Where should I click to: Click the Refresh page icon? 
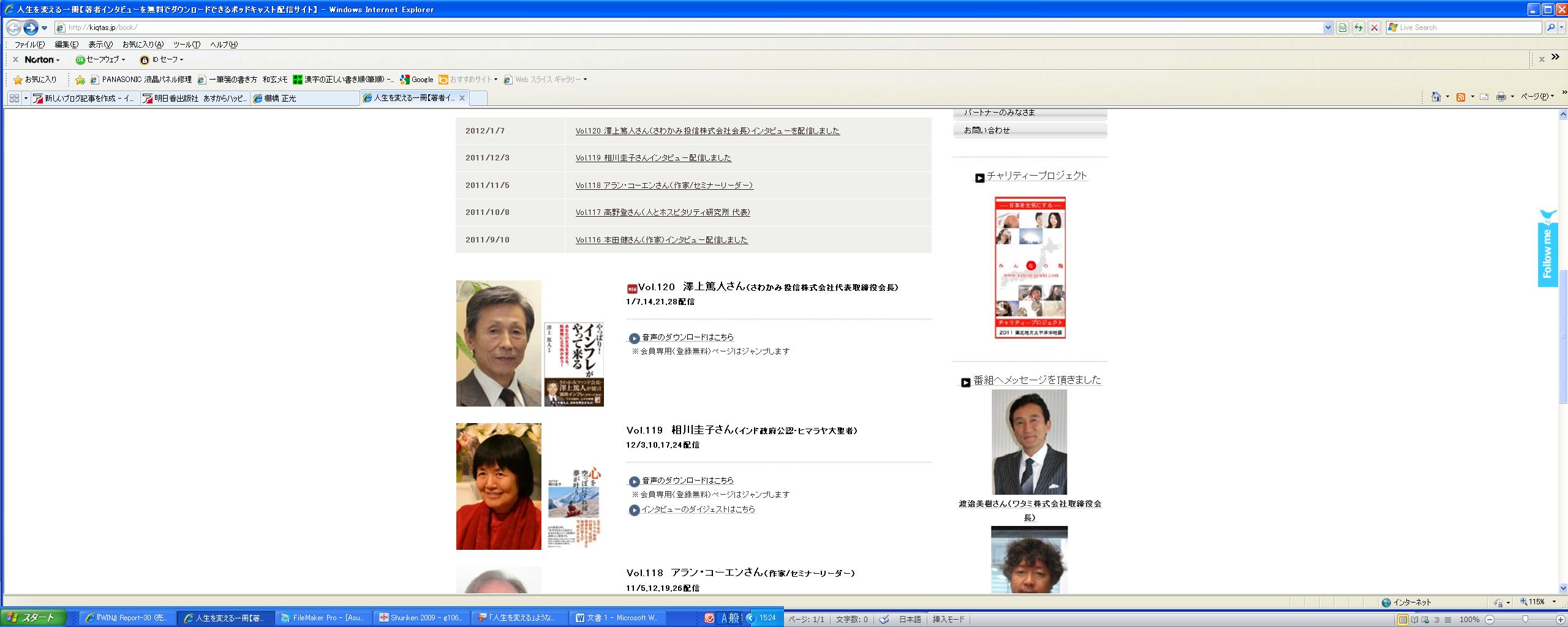pos(1359,28)
